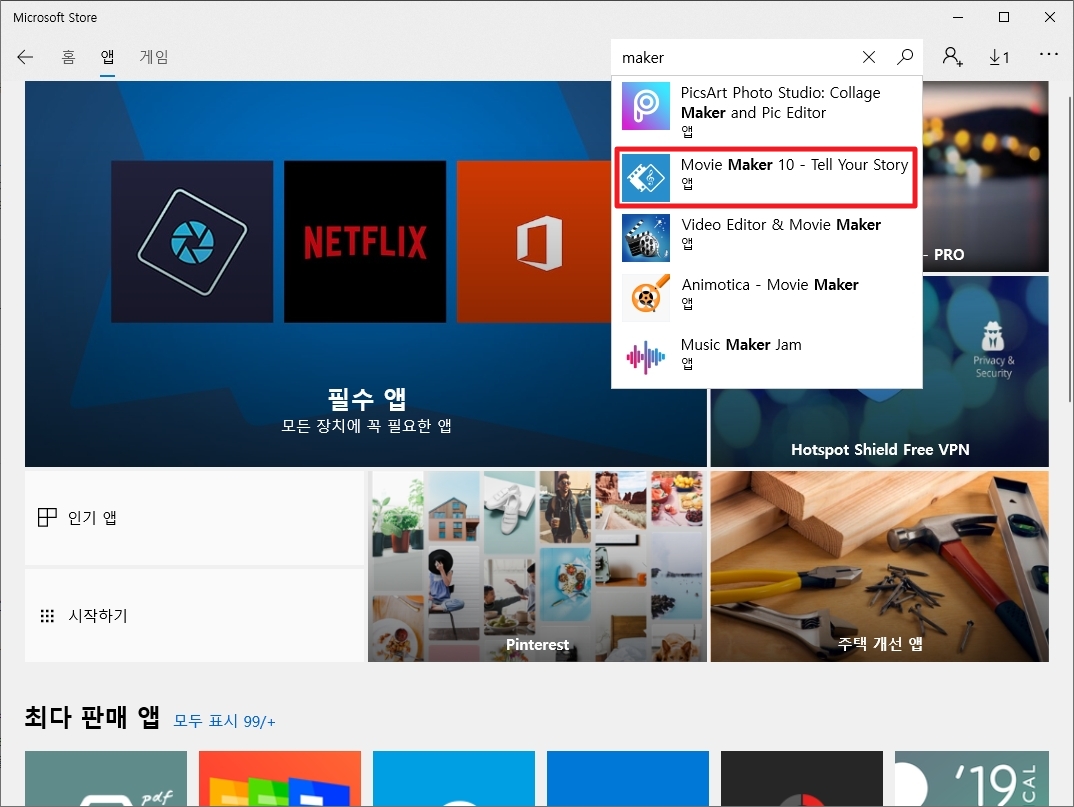Choose the Music Maker Jam suggestion
1074x807 pixels.
[x=766, y=357]
